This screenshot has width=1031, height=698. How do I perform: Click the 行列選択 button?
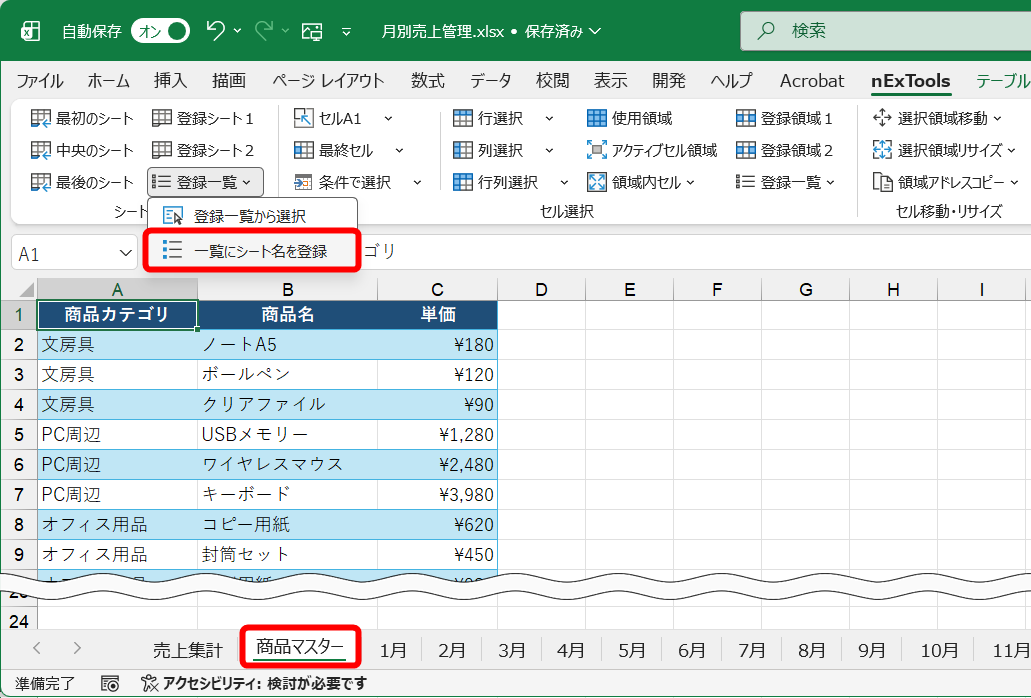pos(496,182)
